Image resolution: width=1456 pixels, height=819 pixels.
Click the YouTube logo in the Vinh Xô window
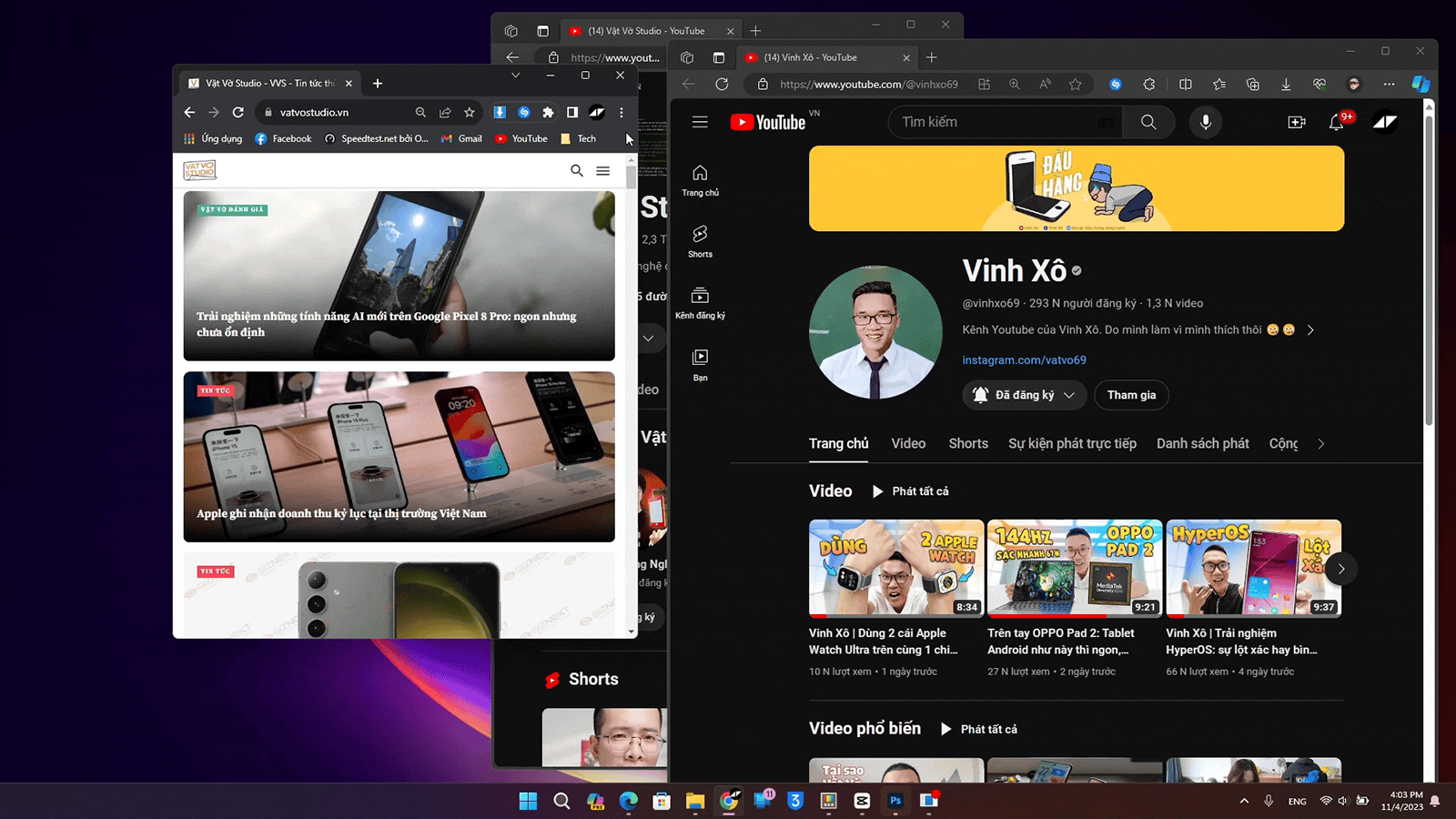tap(768, 122)
